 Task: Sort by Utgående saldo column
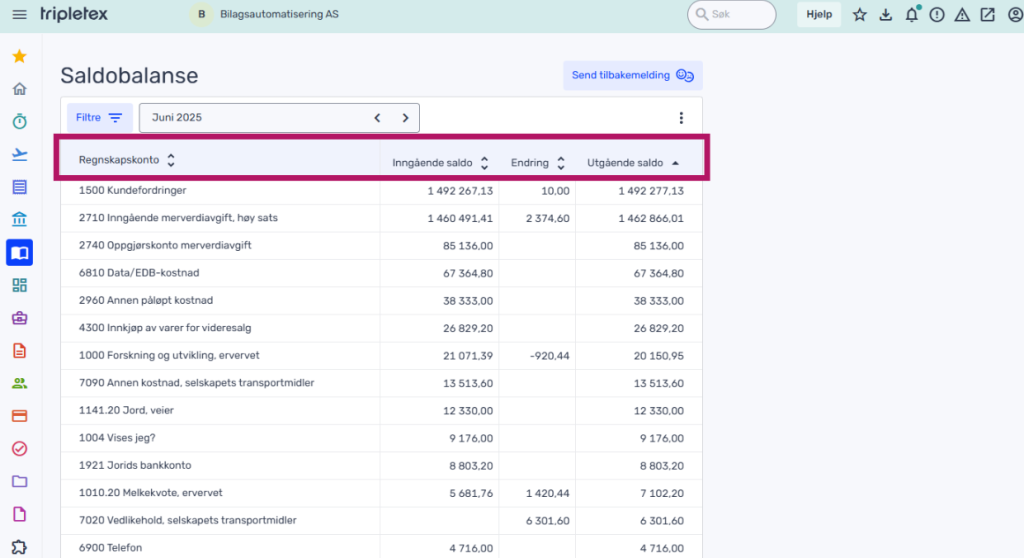click(x=633, y=163)
